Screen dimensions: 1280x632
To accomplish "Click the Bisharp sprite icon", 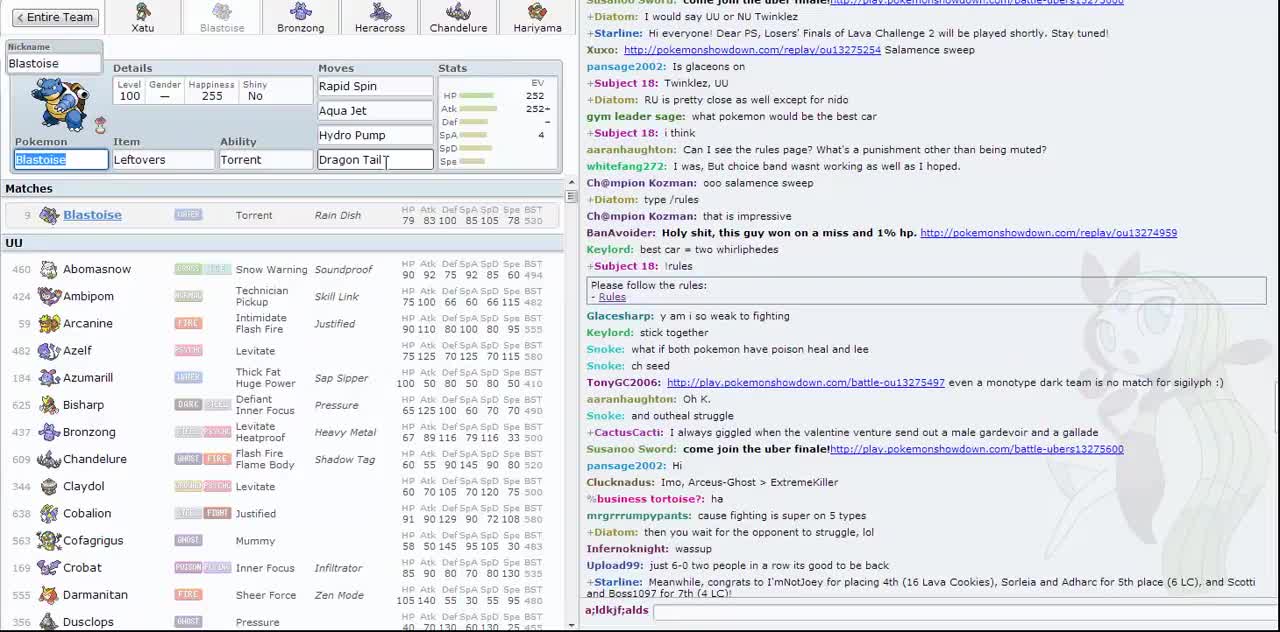I will tap(49, 404).
